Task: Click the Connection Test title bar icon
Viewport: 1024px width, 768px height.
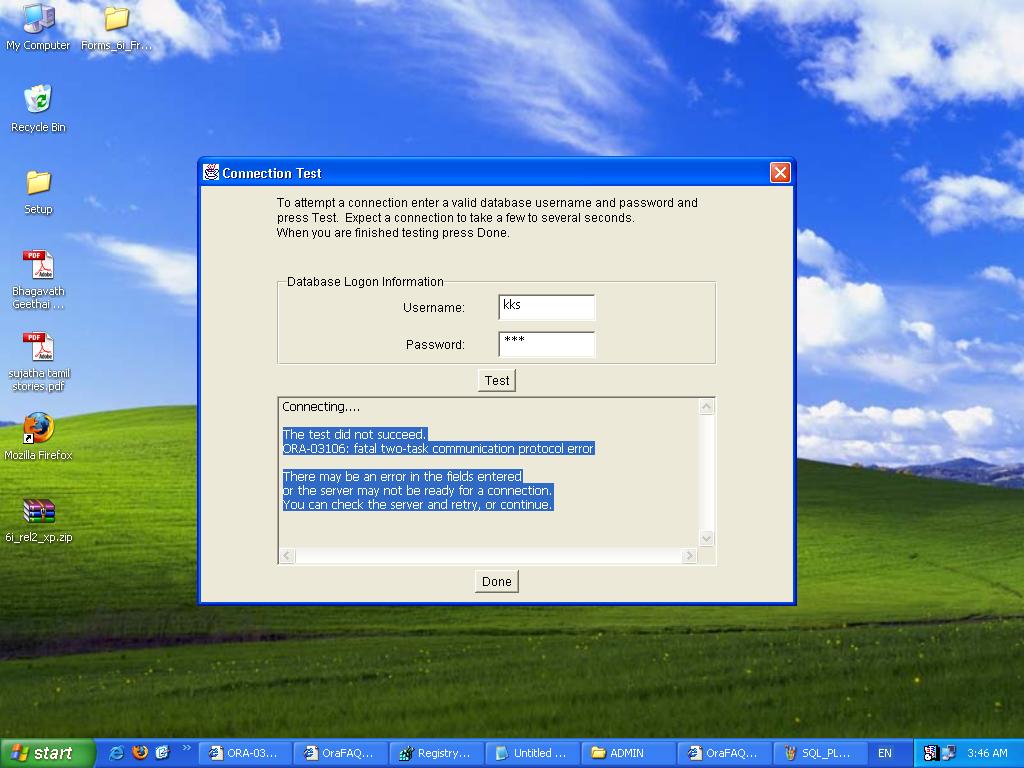Action: pyautogui.click(x=210, y=172)
